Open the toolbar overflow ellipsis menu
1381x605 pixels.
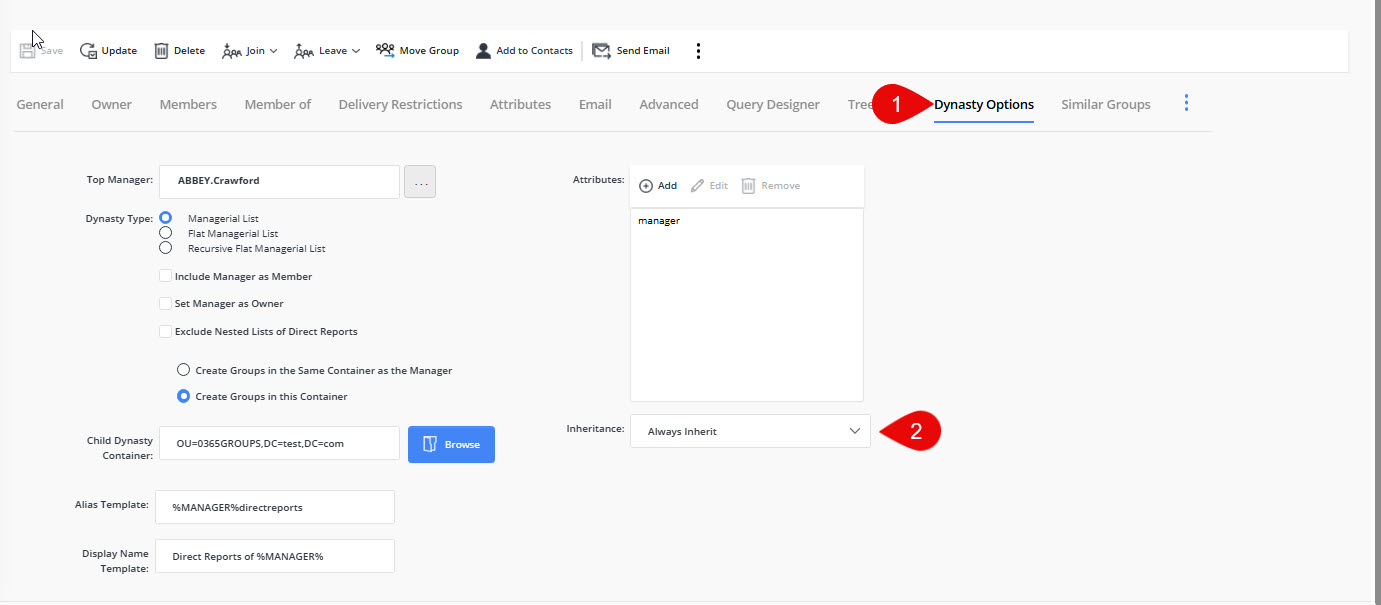697,50
